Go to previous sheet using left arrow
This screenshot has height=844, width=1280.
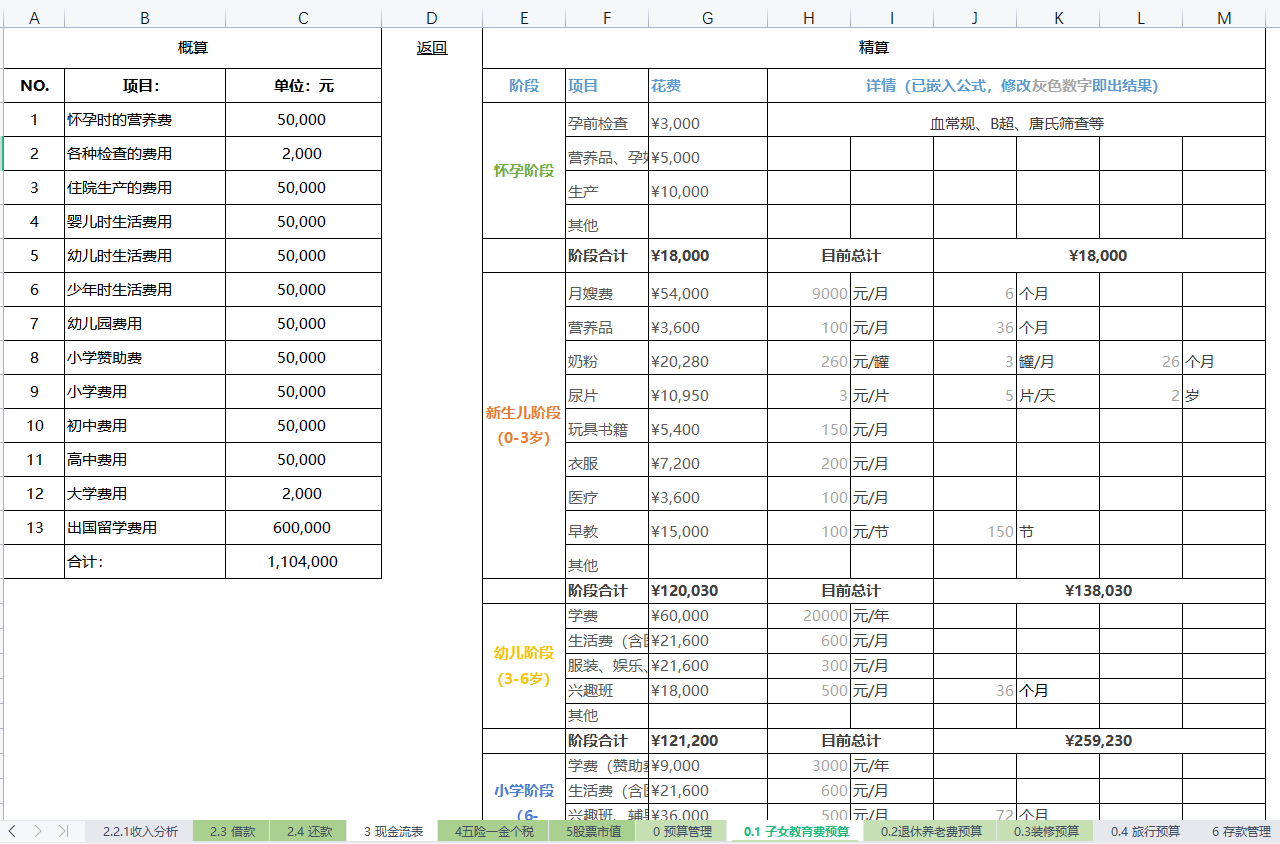click(x=13, y=831)
